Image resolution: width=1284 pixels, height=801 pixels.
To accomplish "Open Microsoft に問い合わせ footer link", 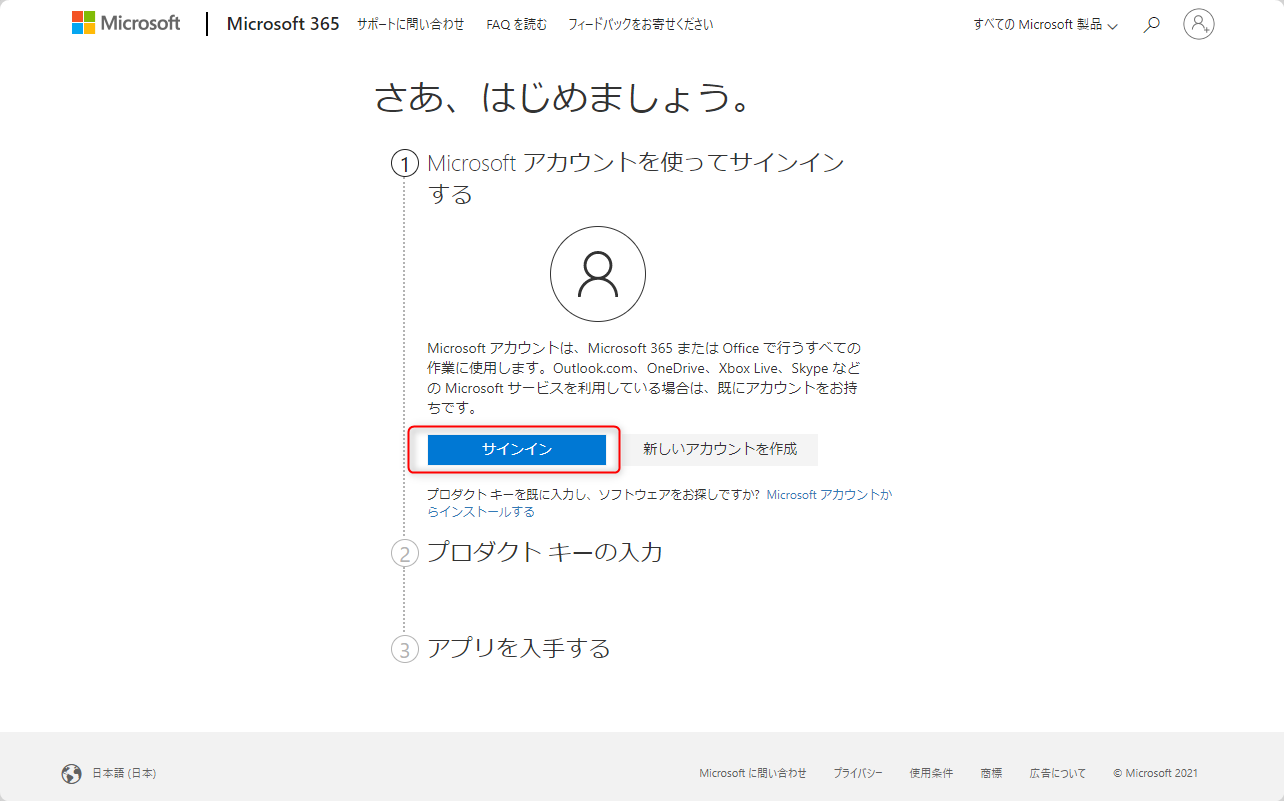I will click(753, 773).
